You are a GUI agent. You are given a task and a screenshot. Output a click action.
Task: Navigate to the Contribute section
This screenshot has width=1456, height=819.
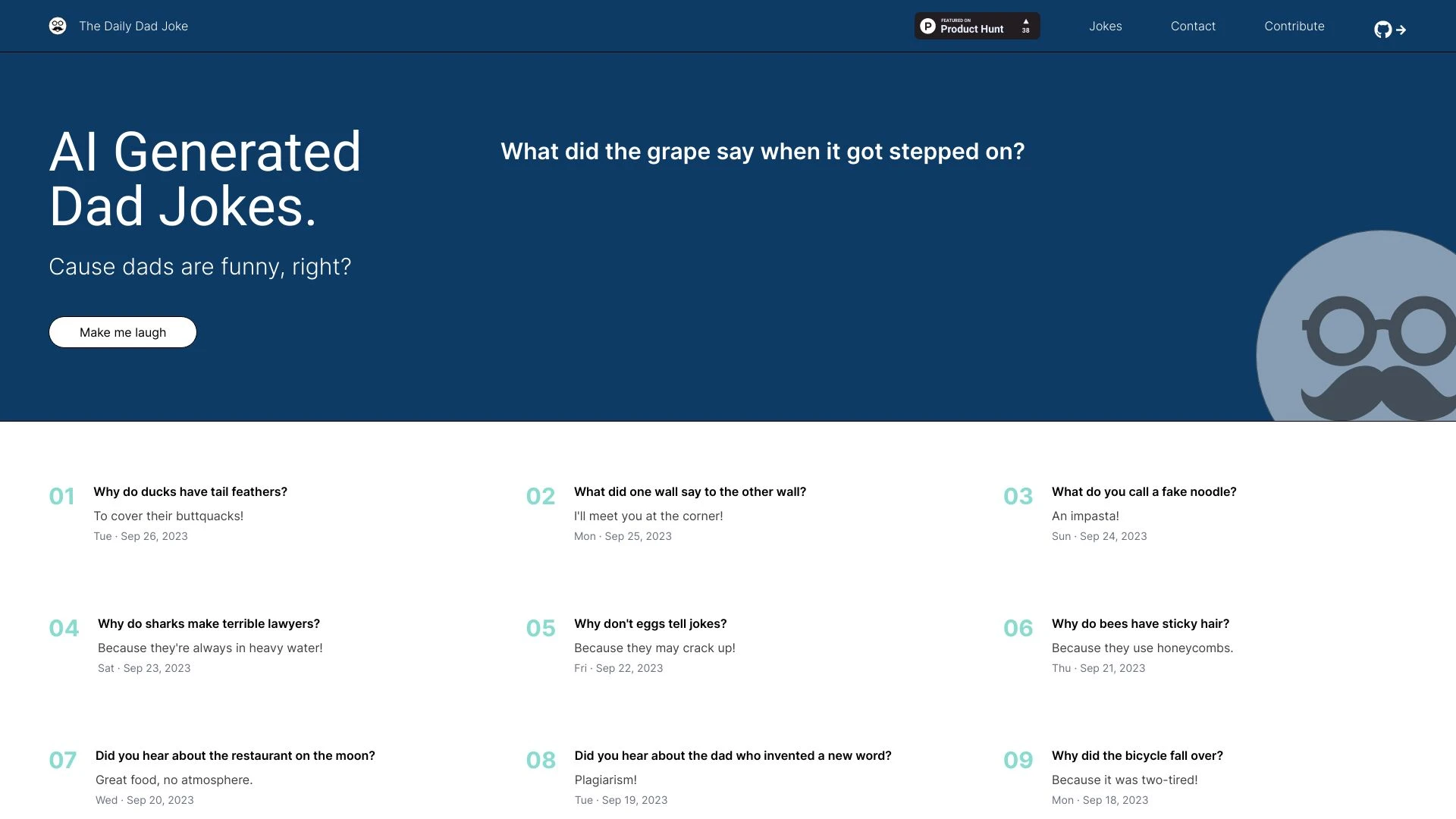[1294, 26]
